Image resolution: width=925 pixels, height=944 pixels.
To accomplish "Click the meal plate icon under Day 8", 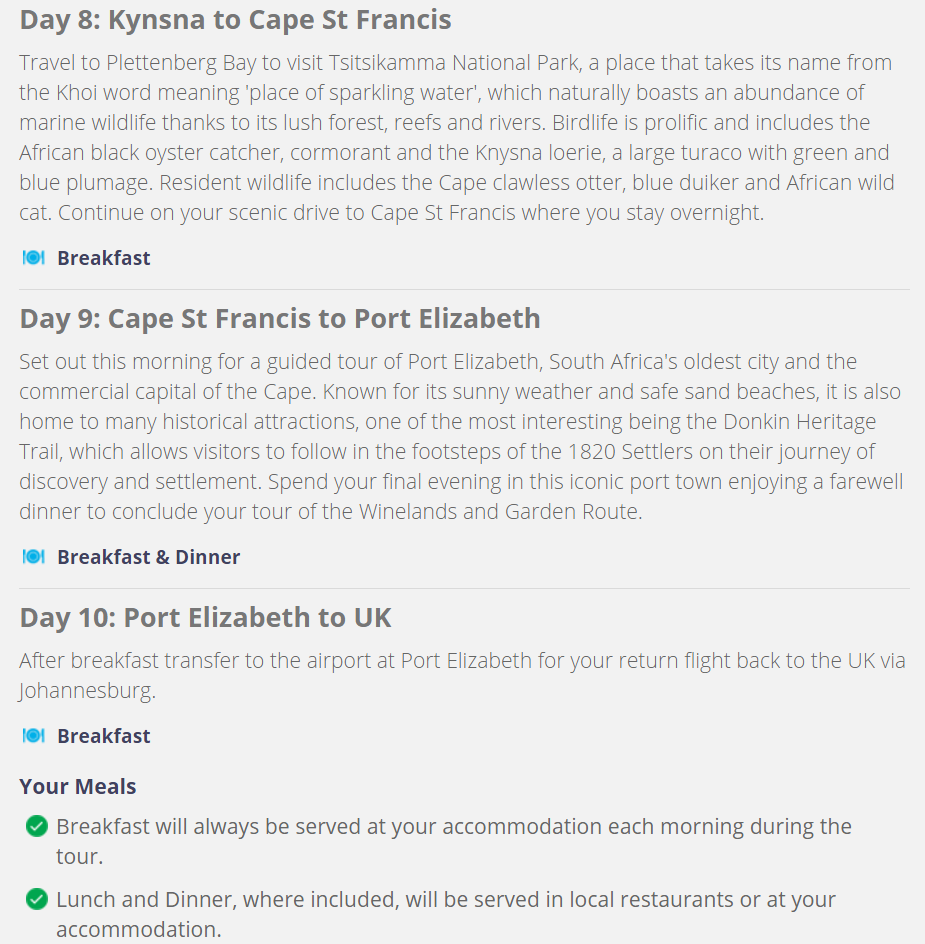I will (34, 258).
